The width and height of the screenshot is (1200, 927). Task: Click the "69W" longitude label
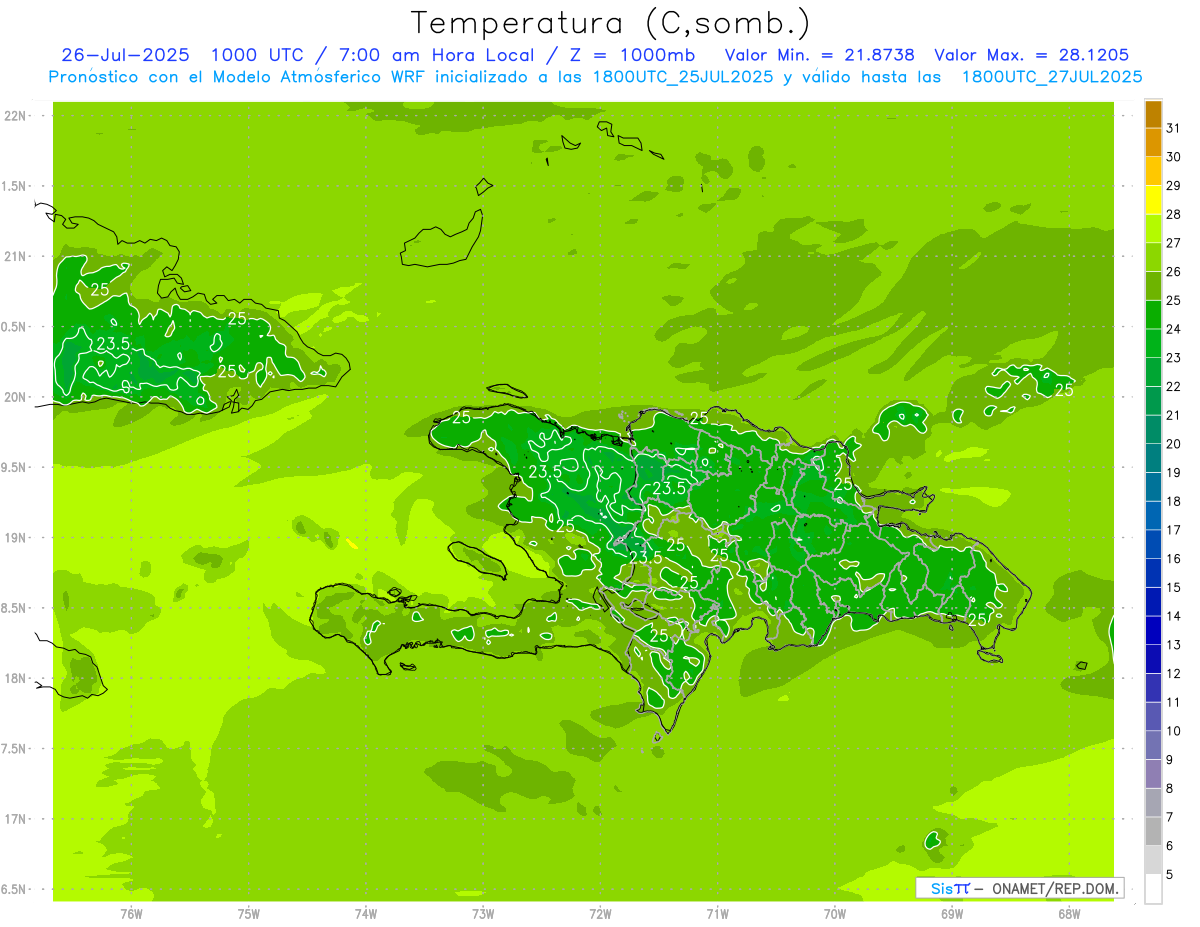click(x=952, y=914)
